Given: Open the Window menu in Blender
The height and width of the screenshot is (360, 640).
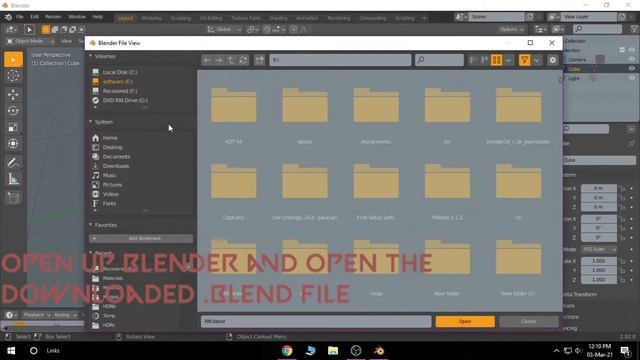Looking at the screenshot, I should point(77,17).
